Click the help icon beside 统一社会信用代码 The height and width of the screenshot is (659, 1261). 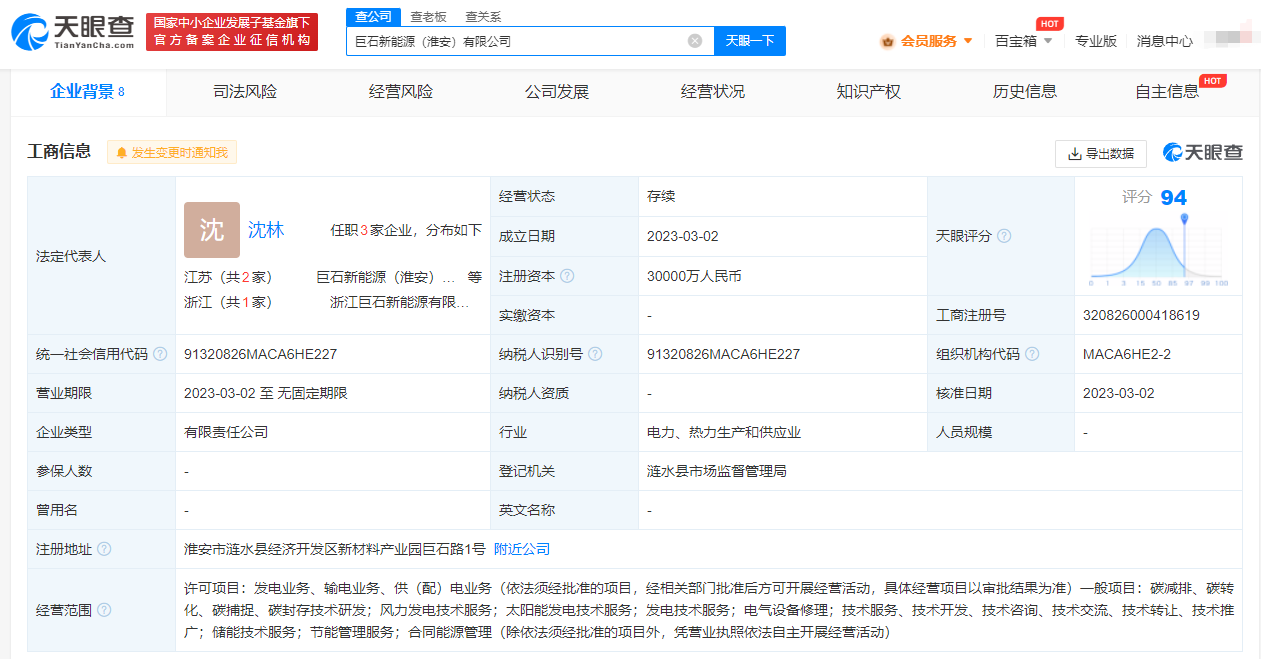[160, 354]
